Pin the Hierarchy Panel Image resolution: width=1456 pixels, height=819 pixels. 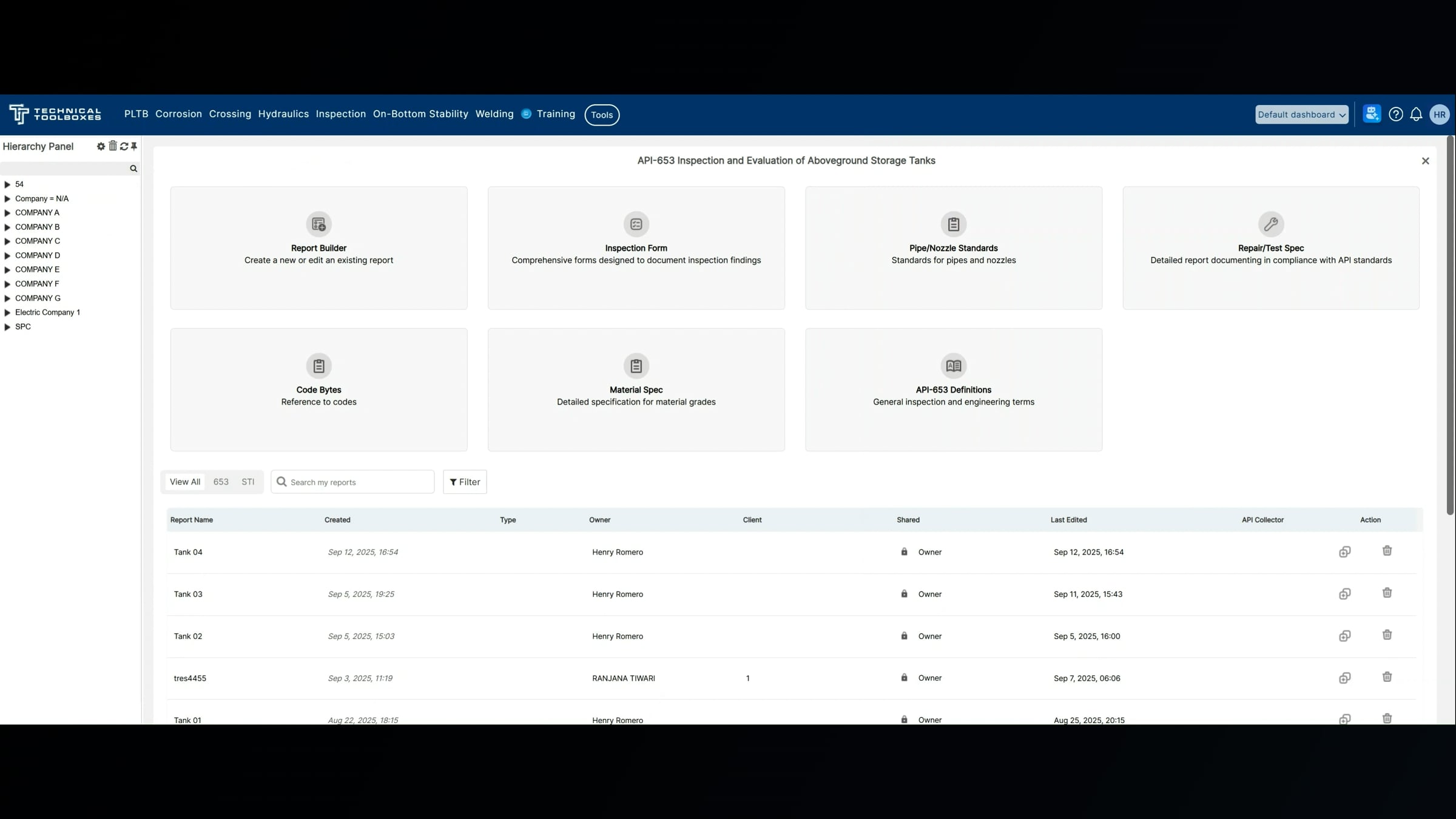coord(134,146)
